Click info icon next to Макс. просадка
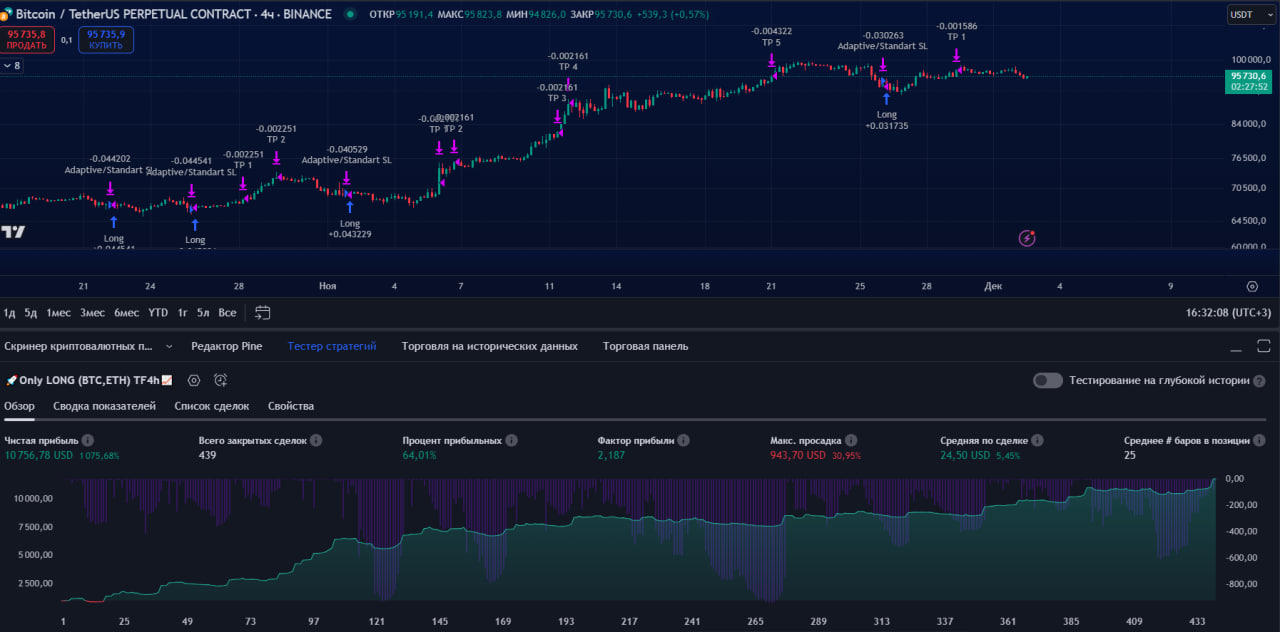Image resolution: width=1280 pixels, height=632 pixels. (850, 440)
